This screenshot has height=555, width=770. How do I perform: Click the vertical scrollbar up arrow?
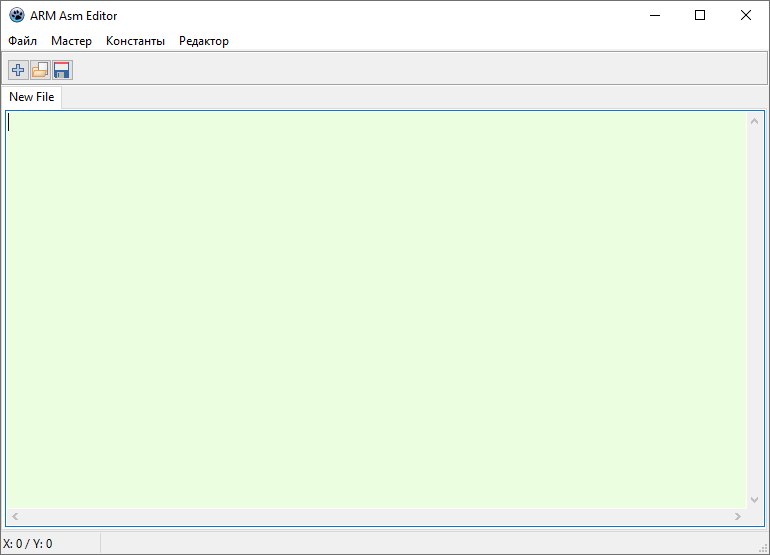755,121
